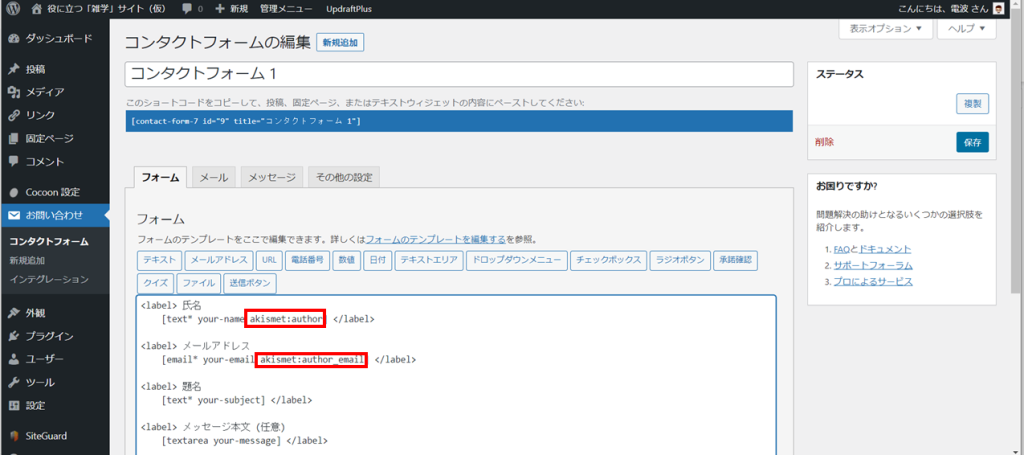Click the コンタクトフォーム 1 title field
Viewport: 1024px width, 455px height.
point(459,74)
